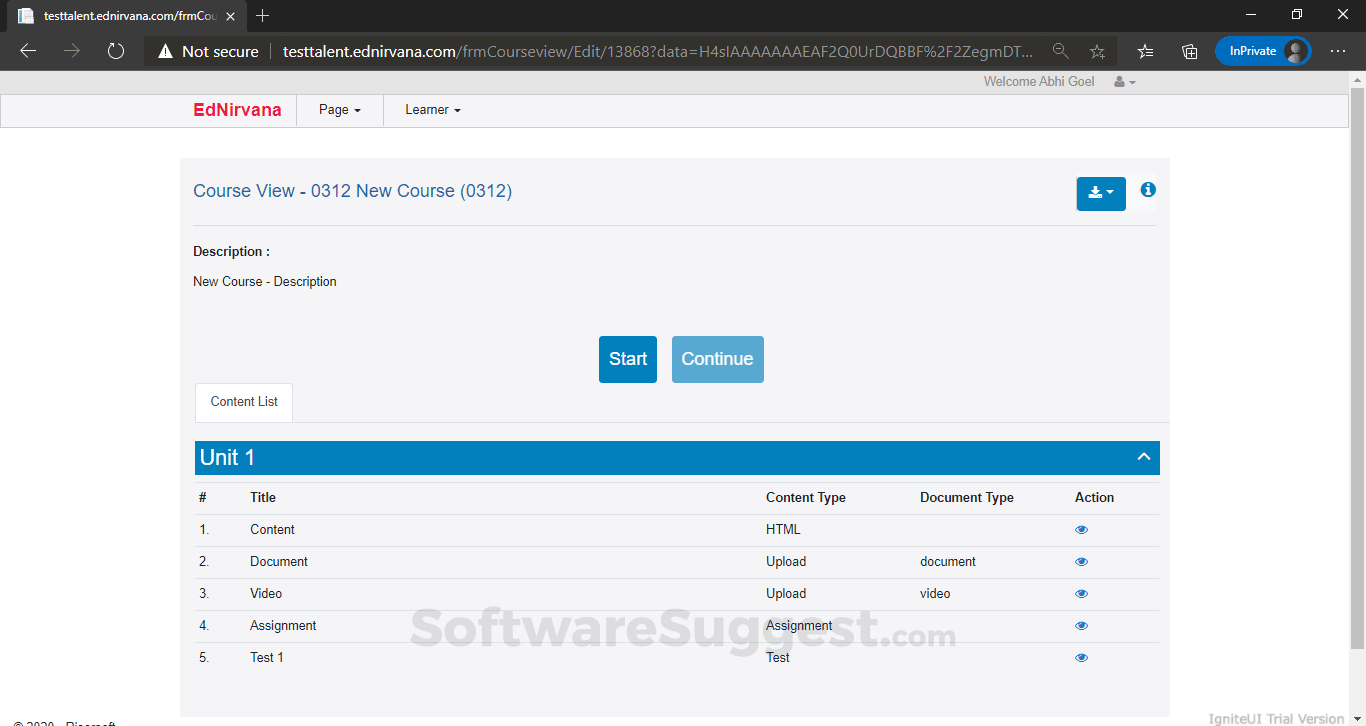Open the Page menu

pos(339,110)
